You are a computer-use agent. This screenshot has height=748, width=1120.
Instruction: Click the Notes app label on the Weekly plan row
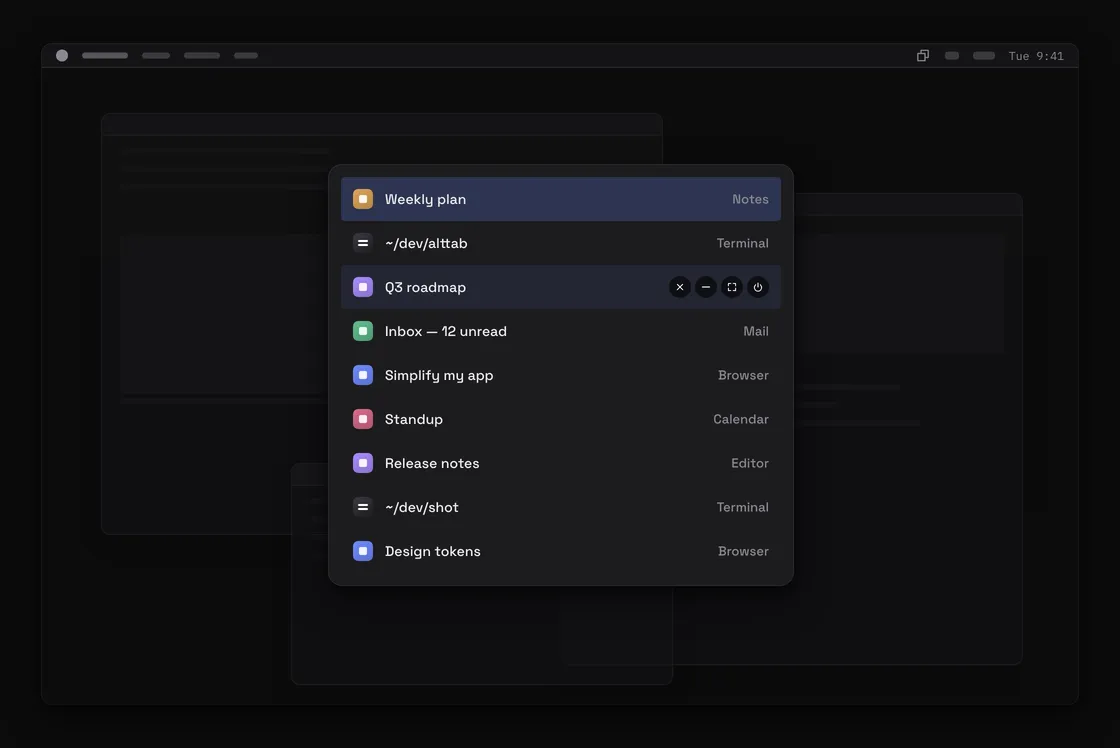click(x=750, y=199)
